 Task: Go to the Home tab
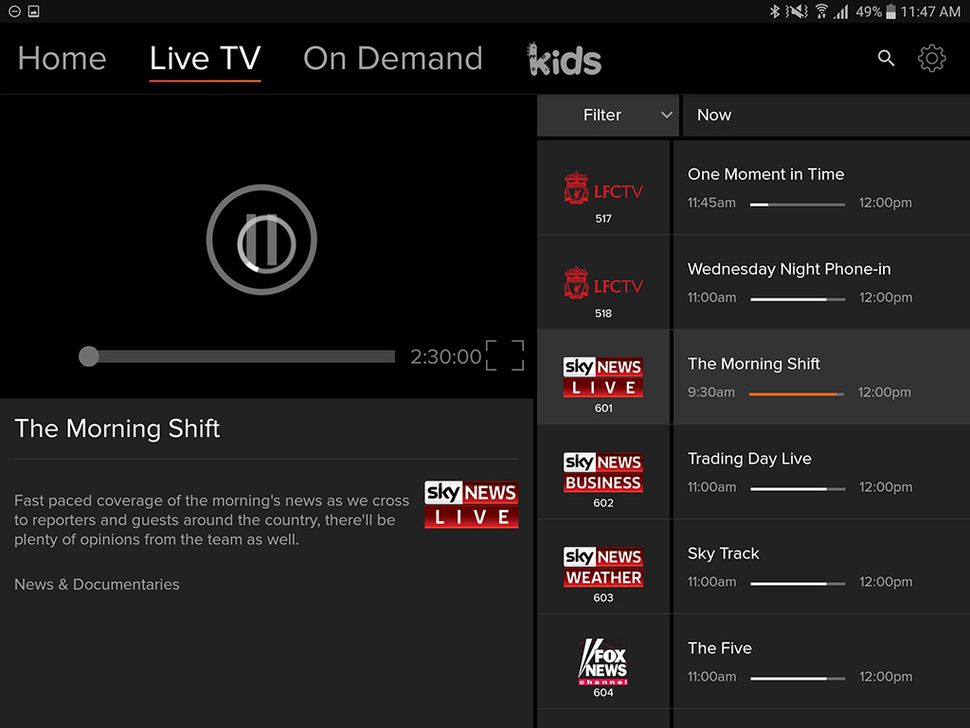pyautogui.click(x=61, y=58)
